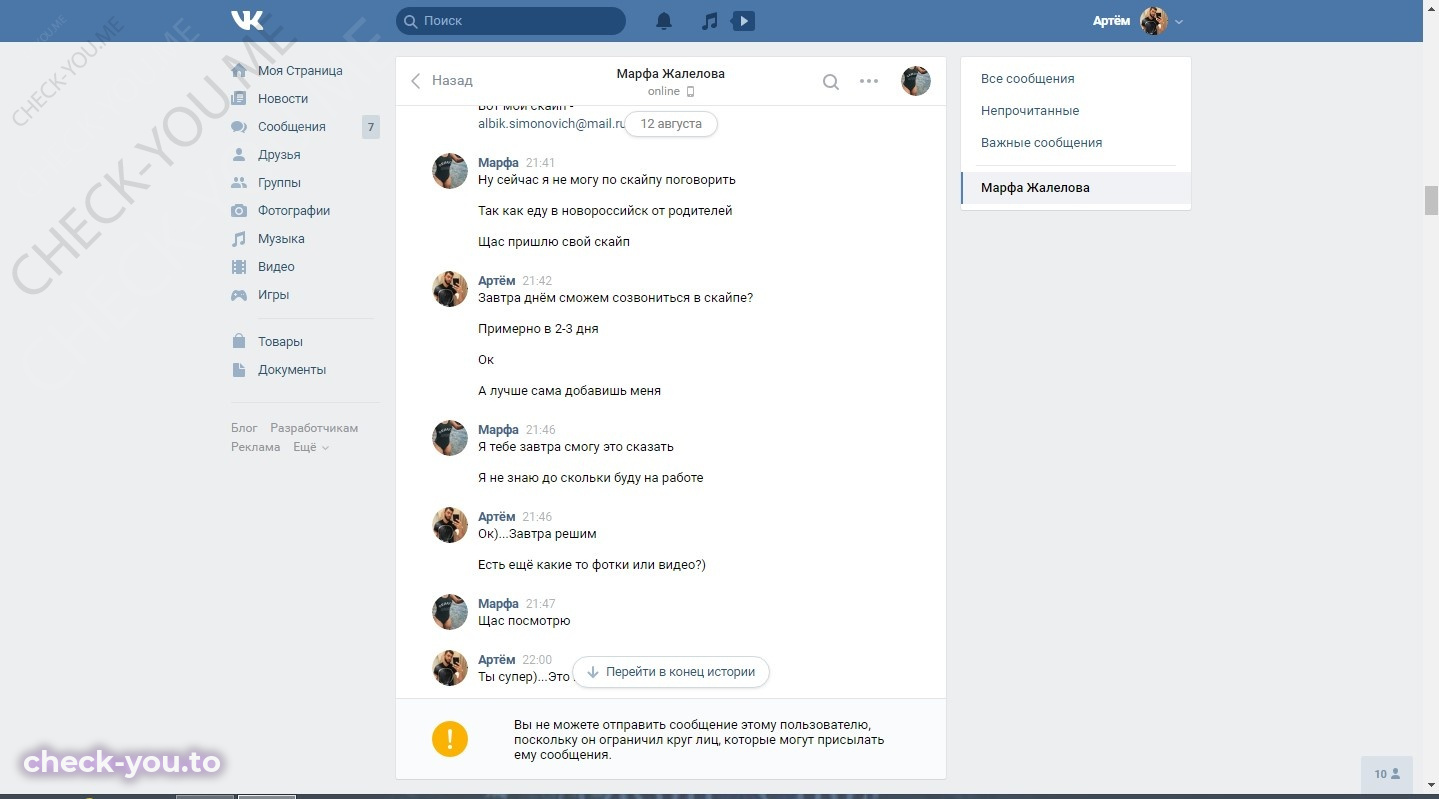Go to Новости section

[283, 99]
